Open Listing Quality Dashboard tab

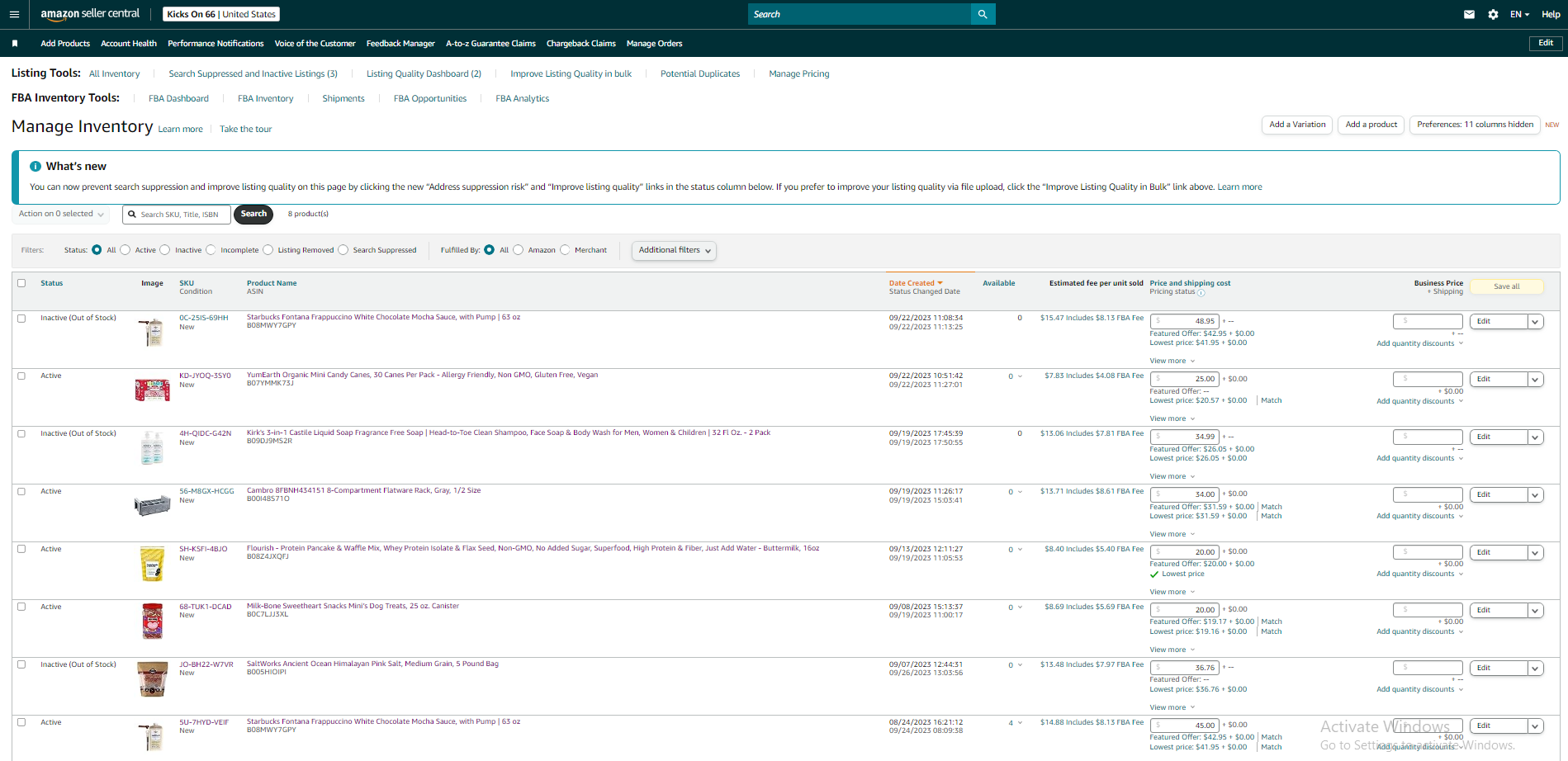[x=424, y=74]
